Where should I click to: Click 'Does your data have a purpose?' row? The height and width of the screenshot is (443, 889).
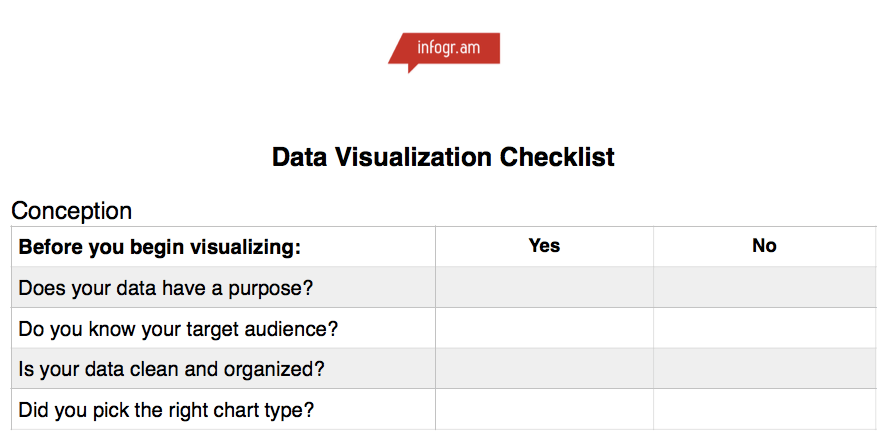pyautogui.click(x=223, y=287)
